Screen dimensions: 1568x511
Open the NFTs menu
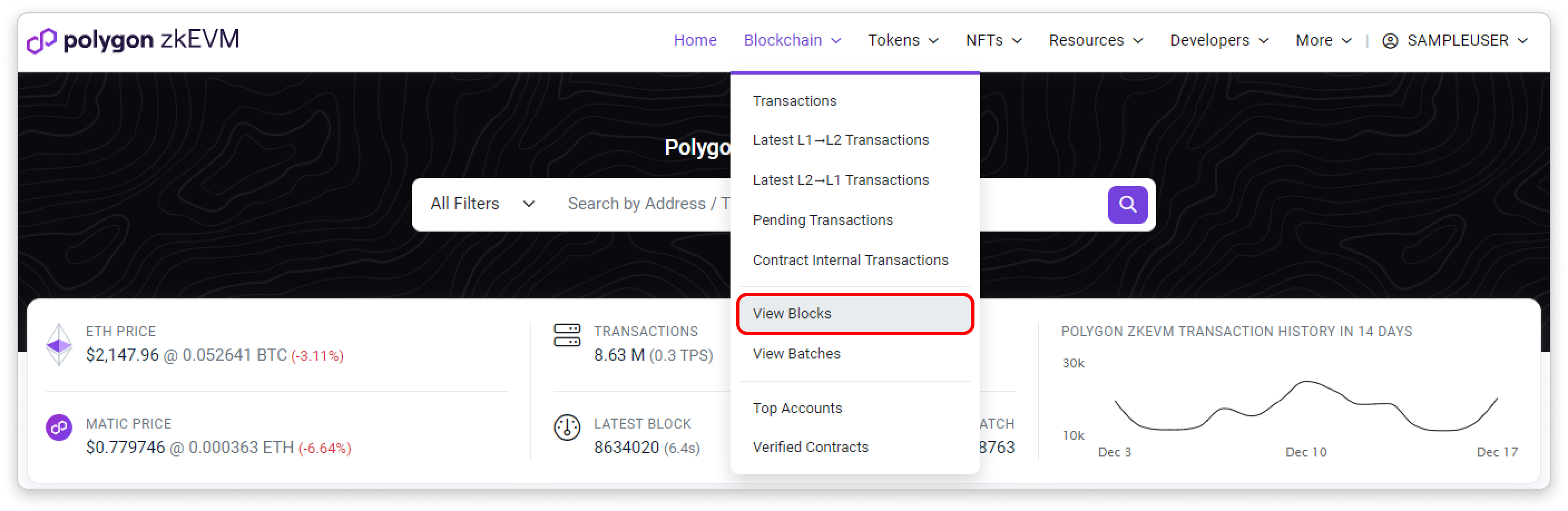(x=993, y=40)
